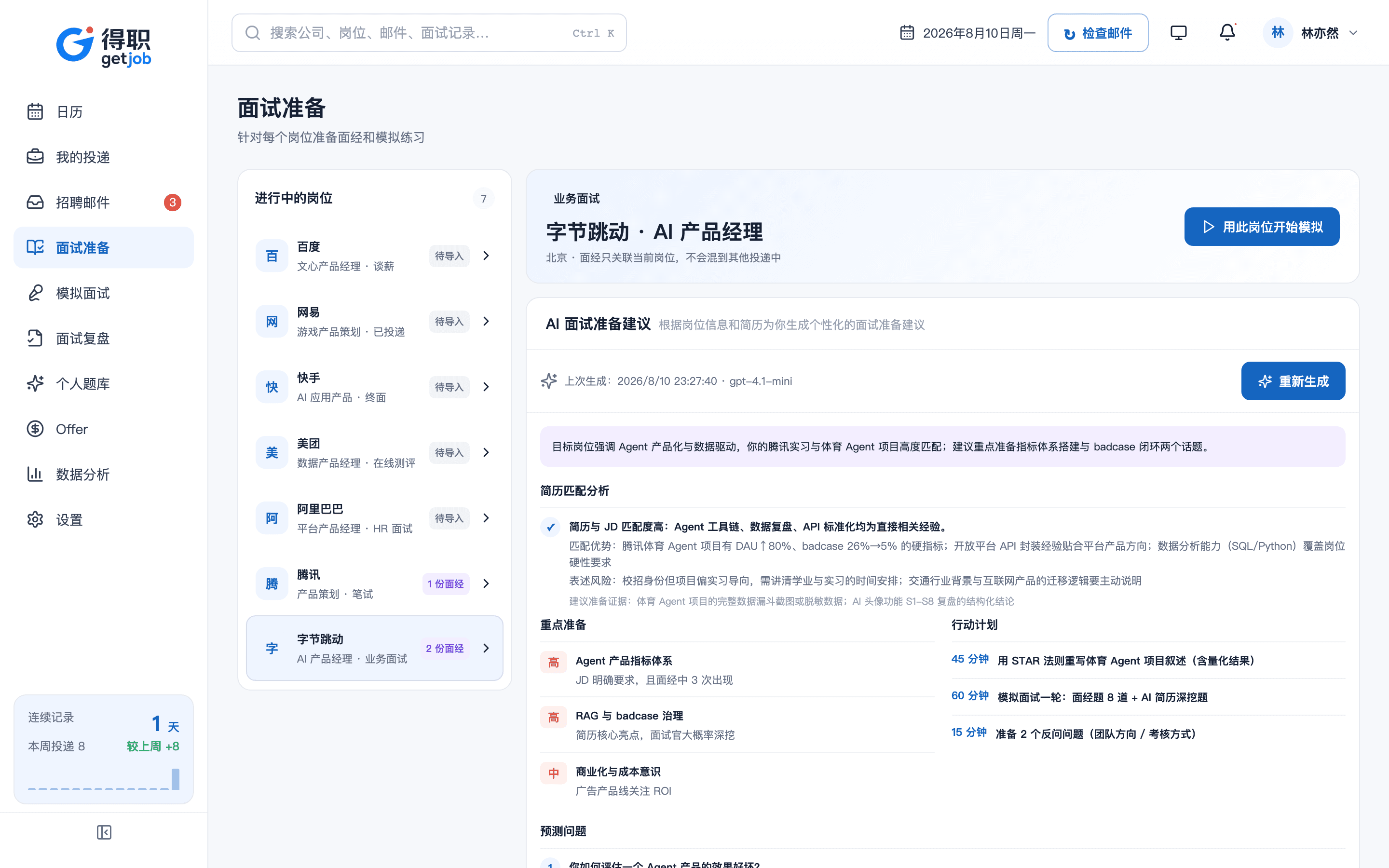This screenshot has height=868, width=1389.
Task: Open the 林亦然 account dropdown arrow
Action: 1353,33
